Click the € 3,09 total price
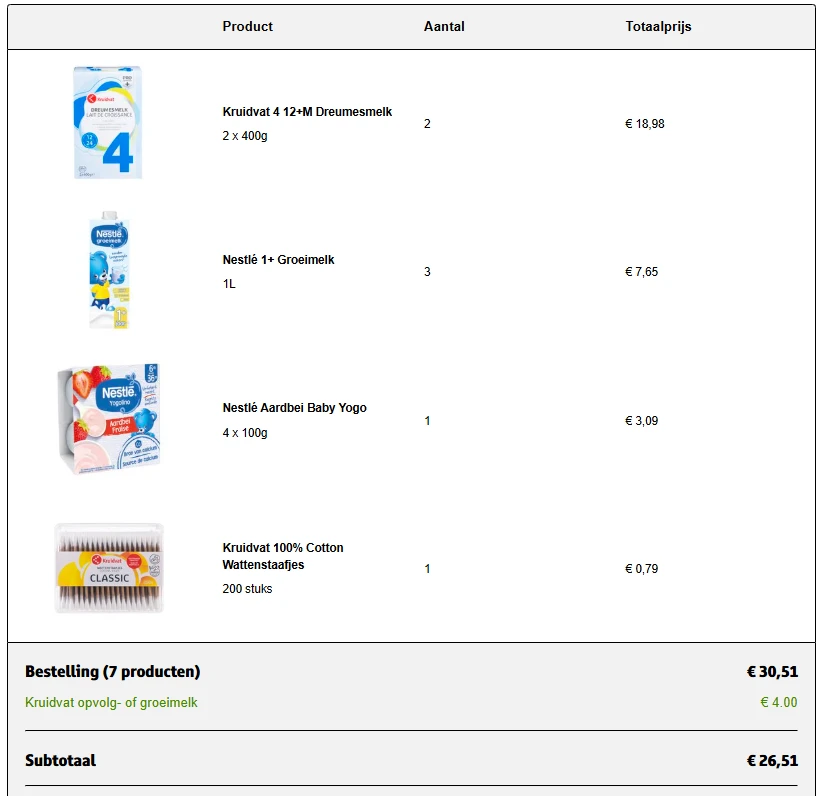820x796 pixels. 641,421
